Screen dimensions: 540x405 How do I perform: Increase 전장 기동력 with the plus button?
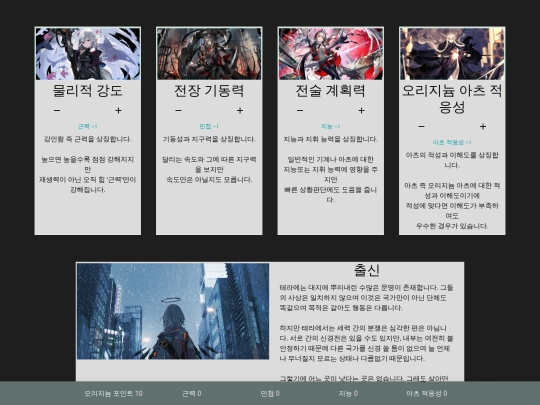click(240, 111)
